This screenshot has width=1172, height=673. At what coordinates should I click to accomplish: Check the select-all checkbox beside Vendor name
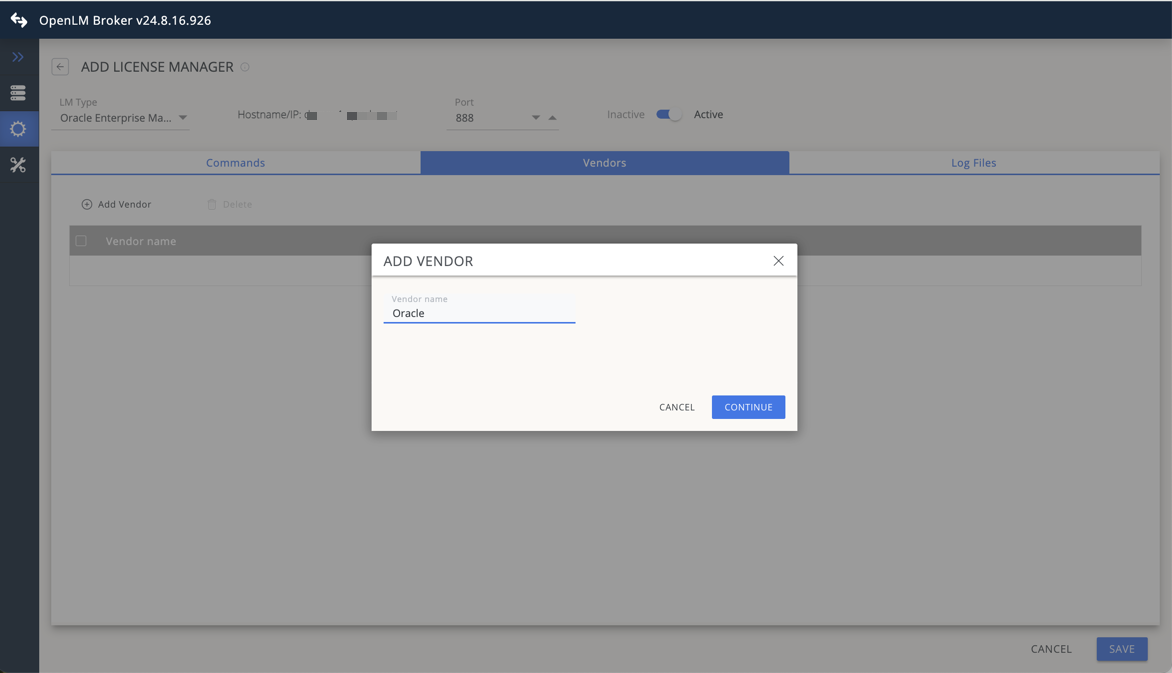tap(81, 241)
